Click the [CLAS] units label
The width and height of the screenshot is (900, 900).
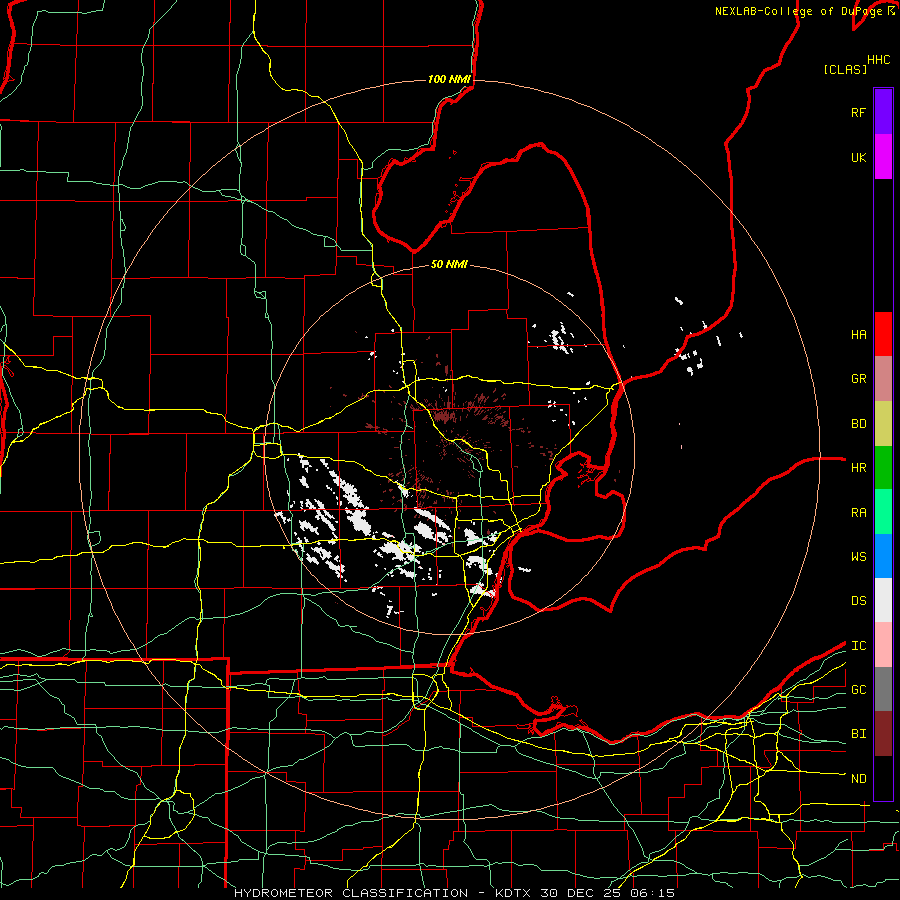click(x=845, y=69)
